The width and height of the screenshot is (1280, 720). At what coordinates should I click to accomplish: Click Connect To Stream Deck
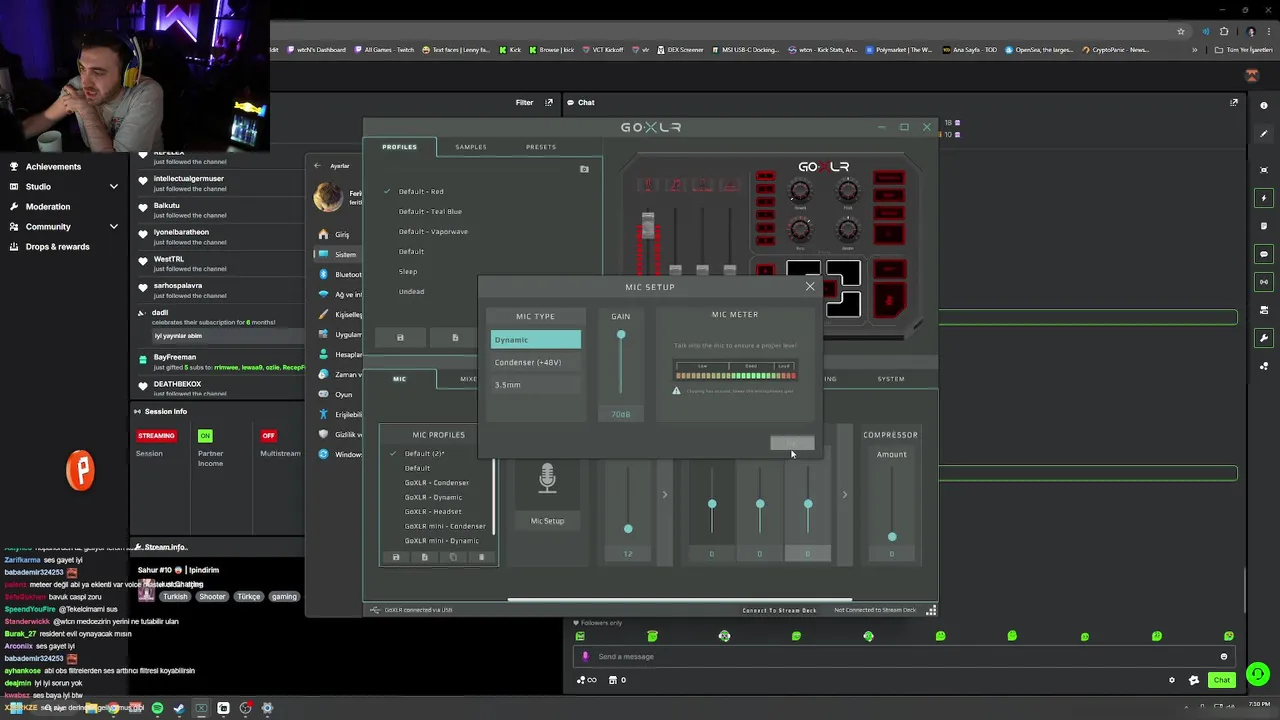779,610
